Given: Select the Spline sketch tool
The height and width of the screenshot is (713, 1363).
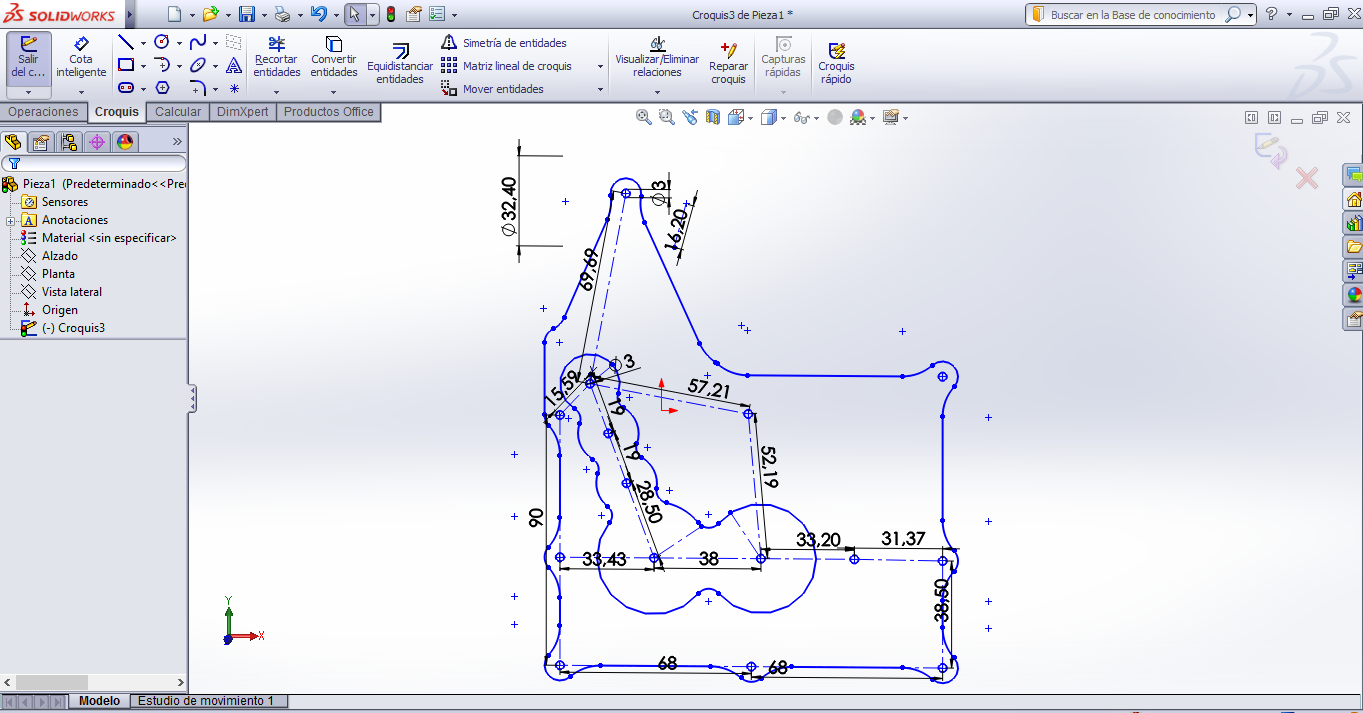Looking at the screenshot, I should (x=198, y=42).
